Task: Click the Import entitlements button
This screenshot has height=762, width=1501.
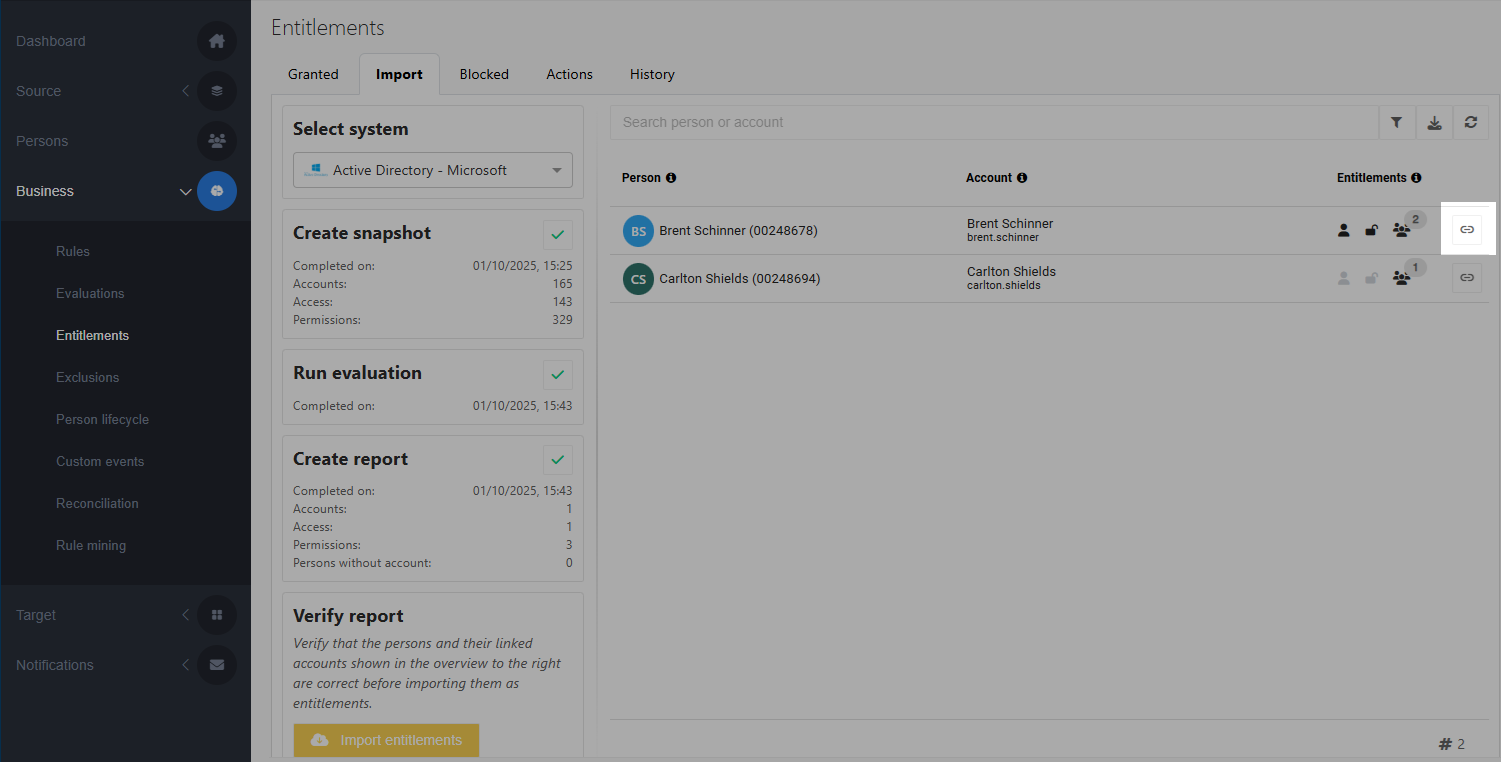Action: pos(386,740)
